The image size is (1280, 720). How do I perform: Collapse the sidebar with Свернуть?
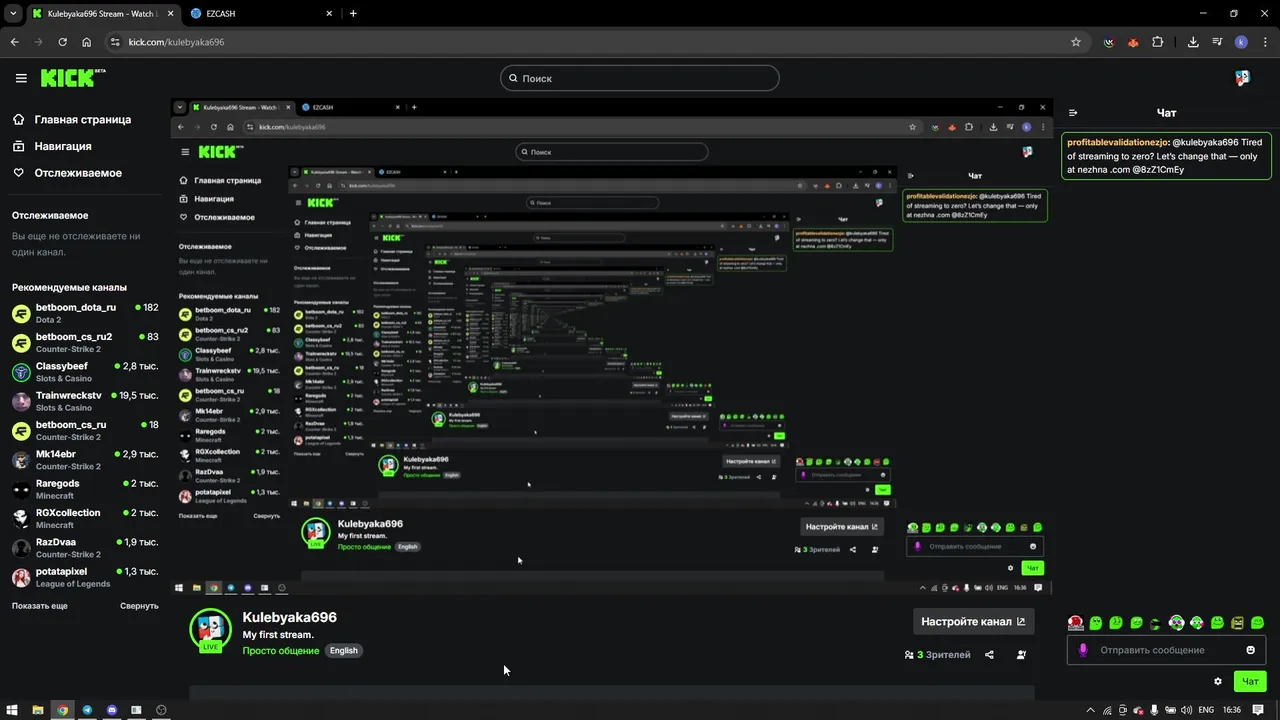(x=139, y=606)
